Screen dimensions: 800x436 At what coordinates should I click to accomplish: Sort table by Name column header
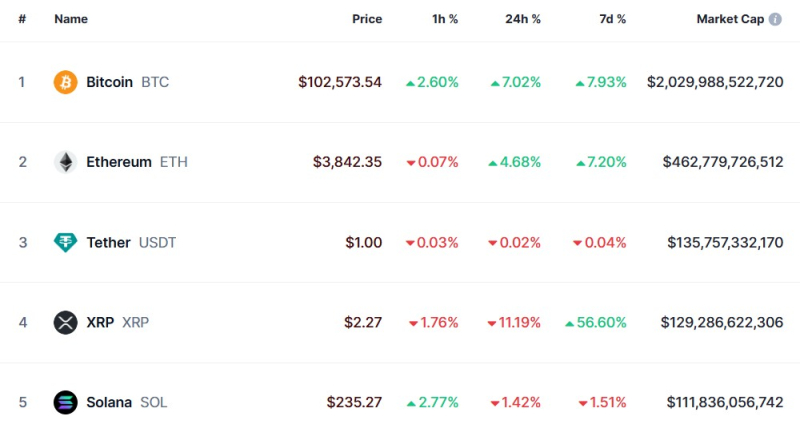(71, 19)
